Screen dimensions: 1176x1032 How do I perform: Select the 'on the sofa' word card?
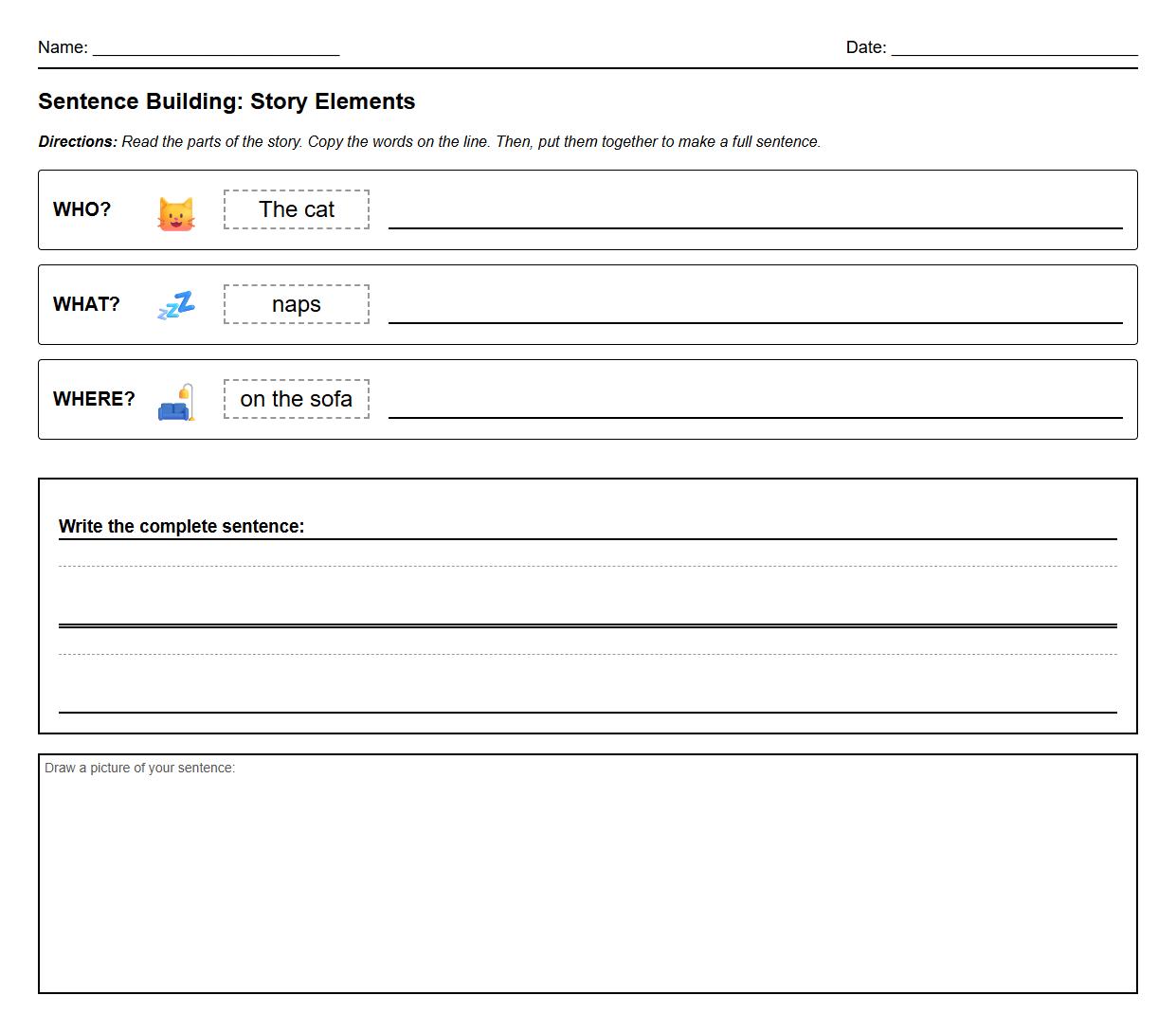(x=296, y=399)
